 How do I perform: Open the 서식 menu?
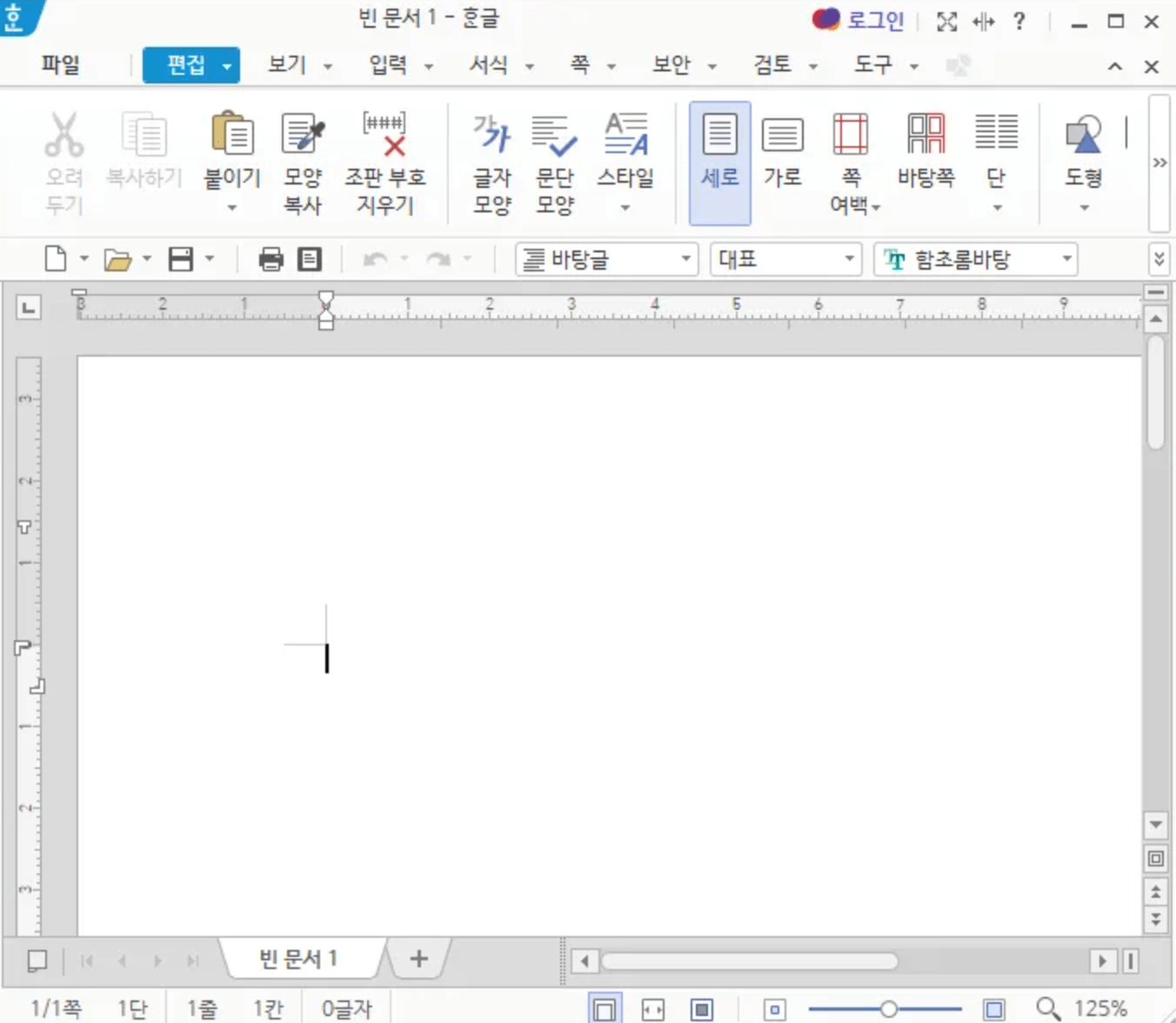click(x=489, y=65)
